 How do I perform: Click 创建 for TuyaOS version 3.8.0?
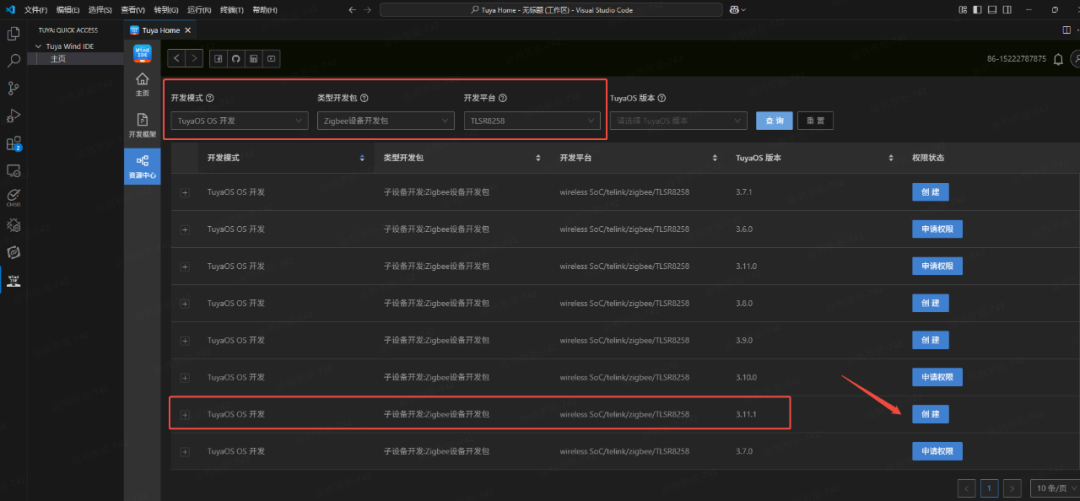point(931,303)
